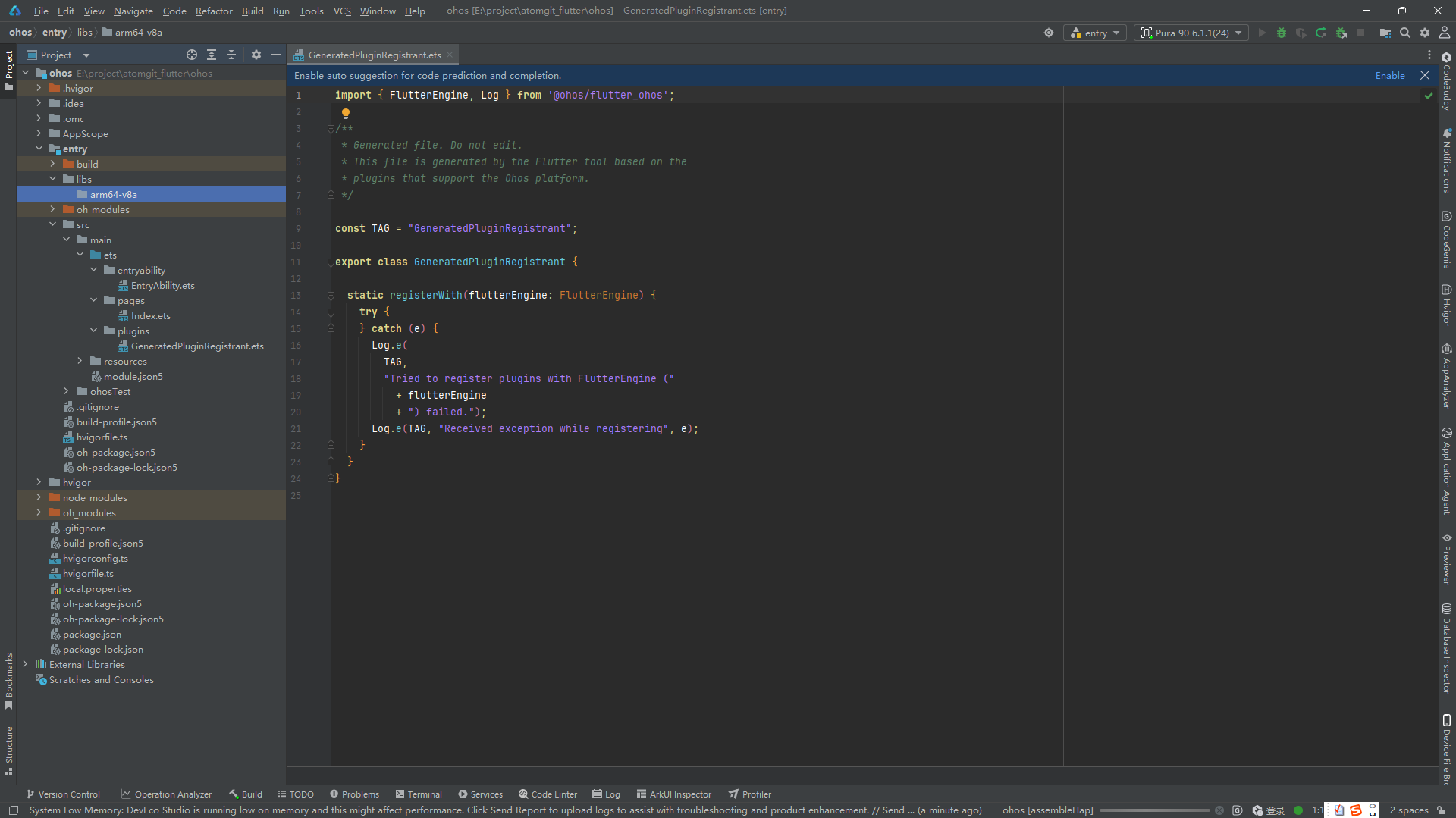Select the GeneratedPluginRegistrant.ets editor tab
Screen dimensions: 1456x818
coord(374,55)
